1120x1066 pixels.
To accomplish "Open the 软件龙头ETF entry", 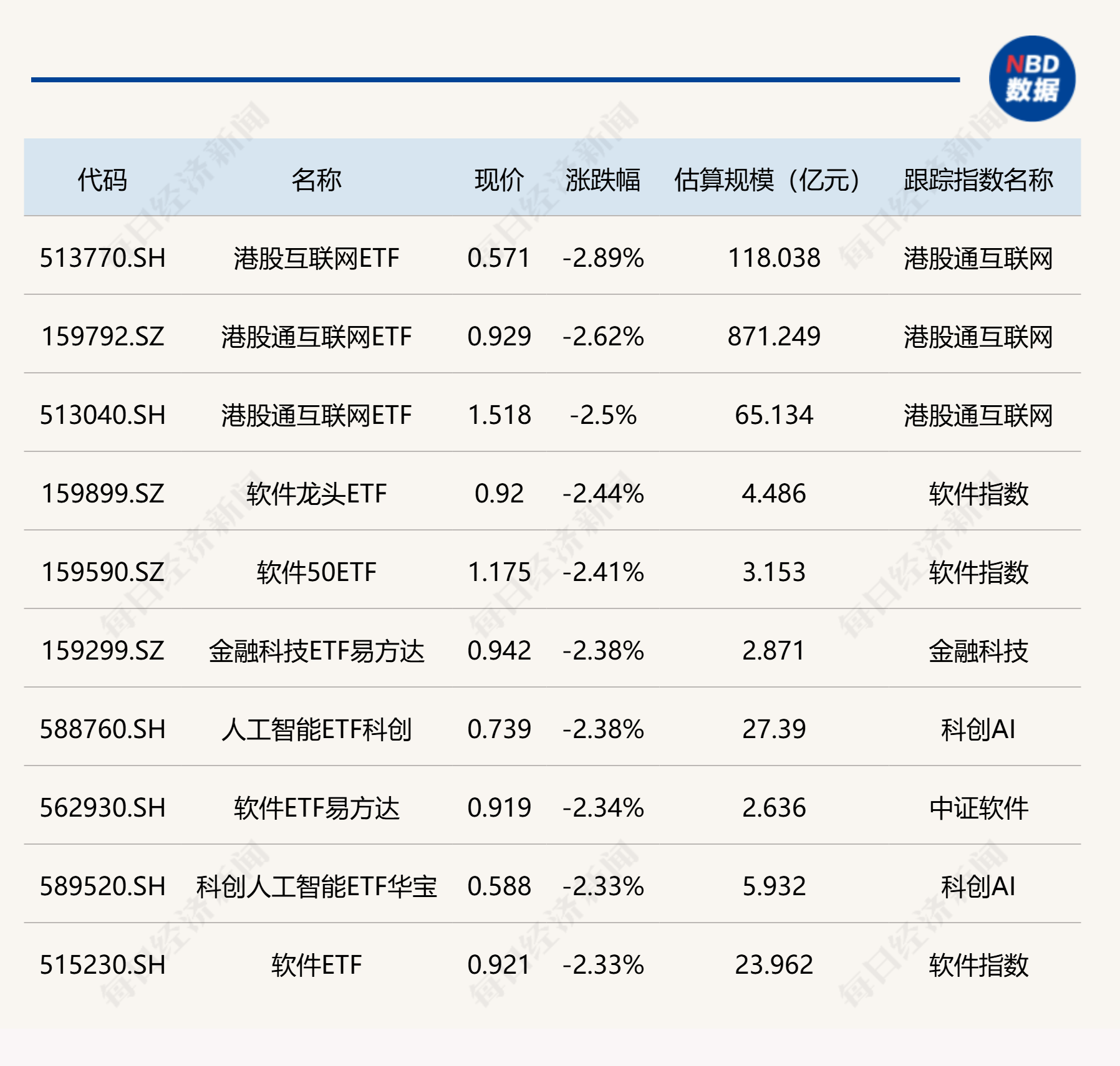I will 316,494.
